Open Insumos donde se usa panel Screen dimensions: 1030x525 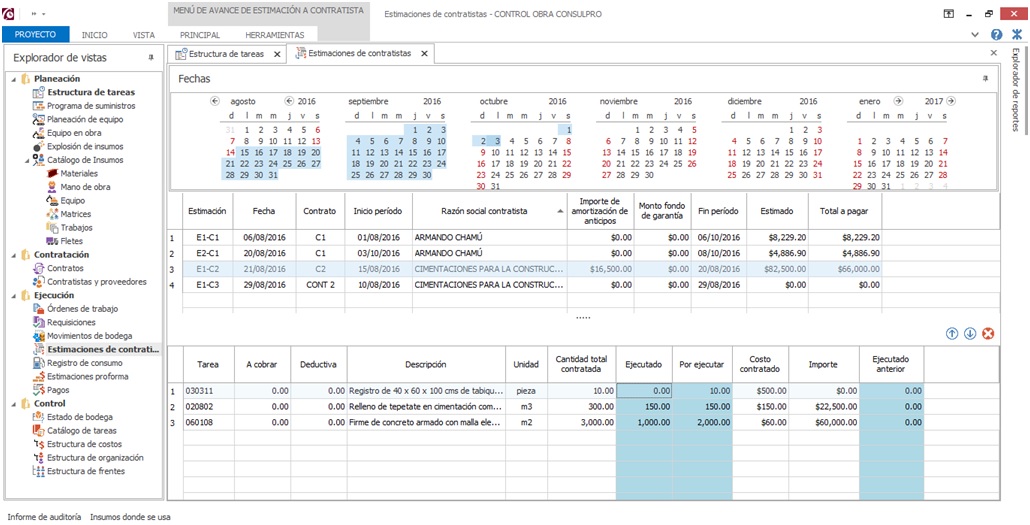131,517
